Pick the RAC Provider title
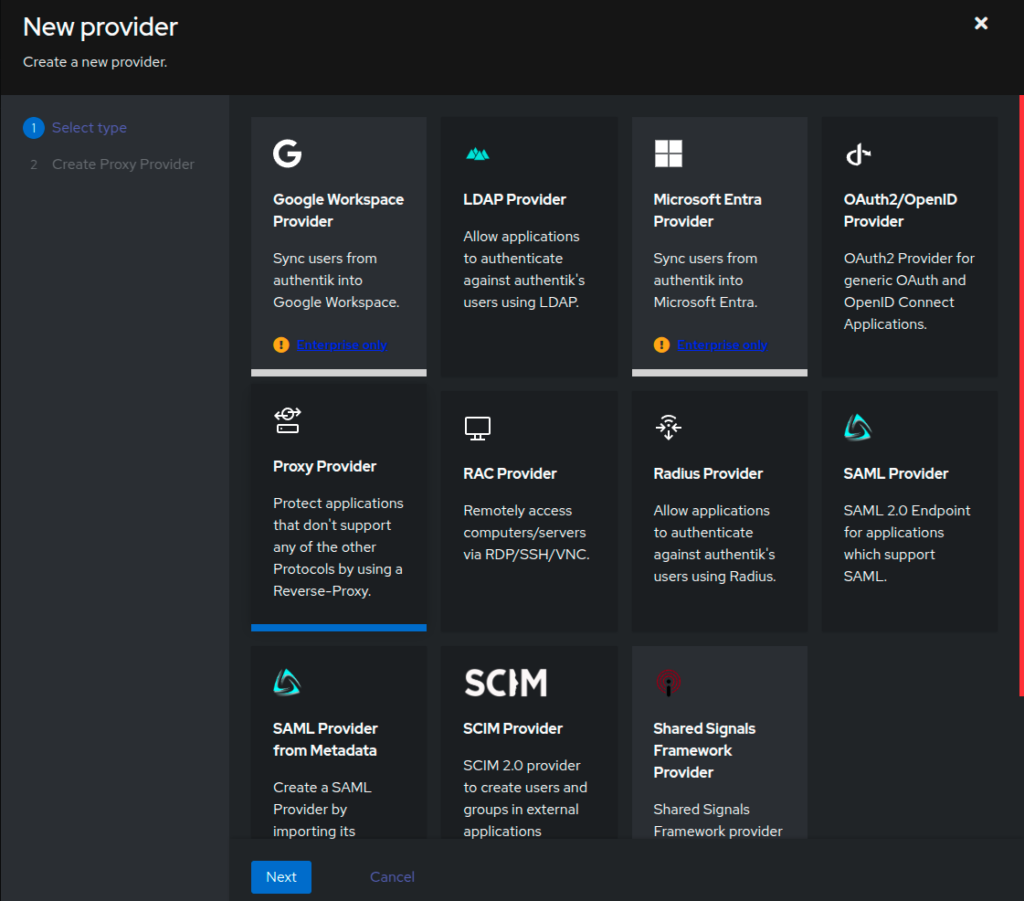Screen dimensions: 1024x901 (x=510, y=473)
